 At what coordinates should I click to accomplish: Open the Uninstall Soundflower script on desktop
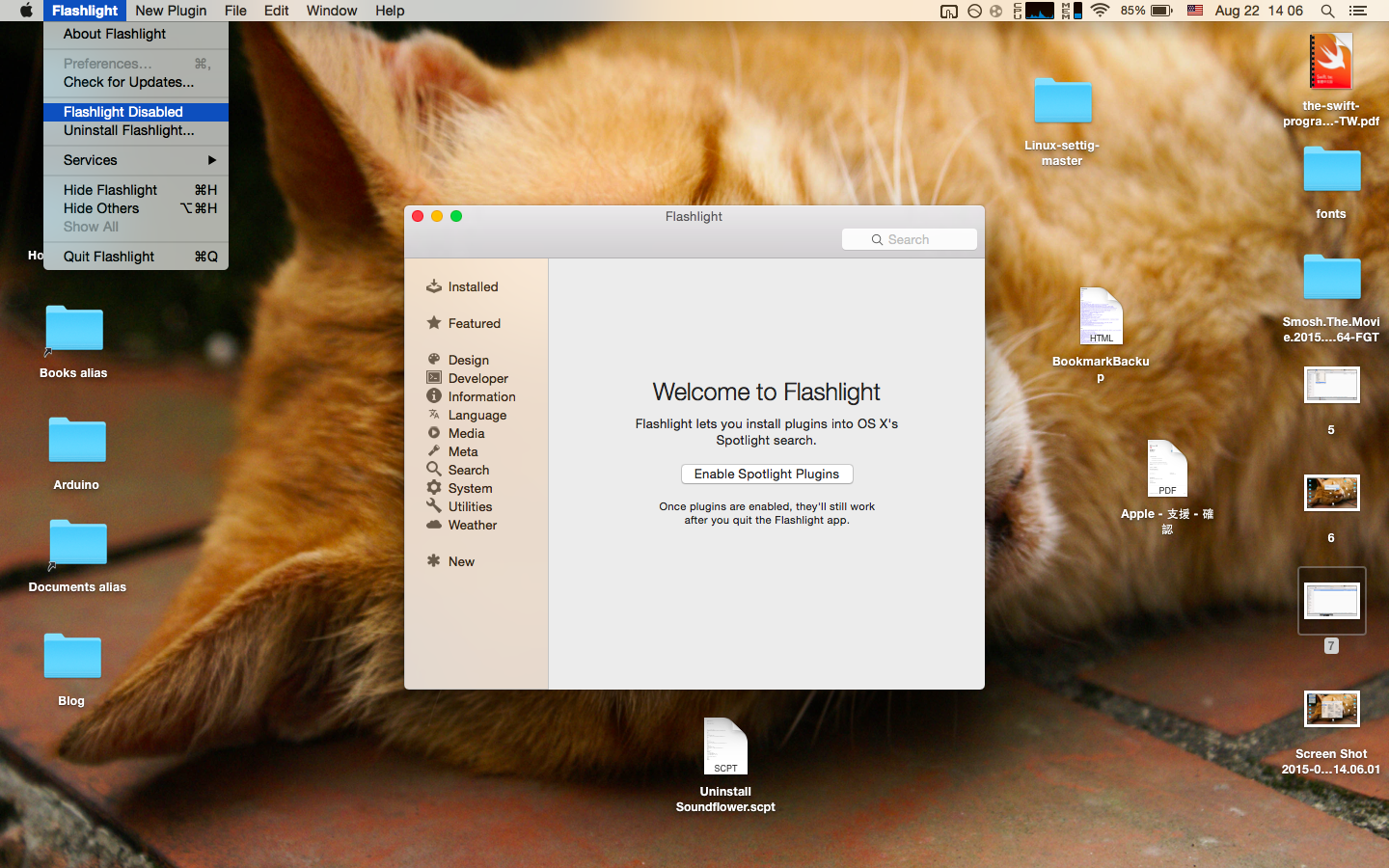tap(724, 746)
